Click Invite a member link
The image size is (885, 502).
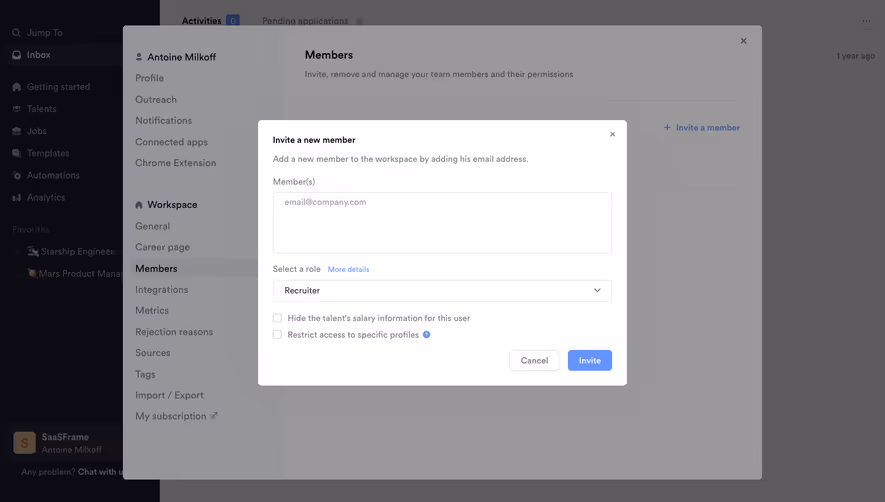click(x=708, y=128)
